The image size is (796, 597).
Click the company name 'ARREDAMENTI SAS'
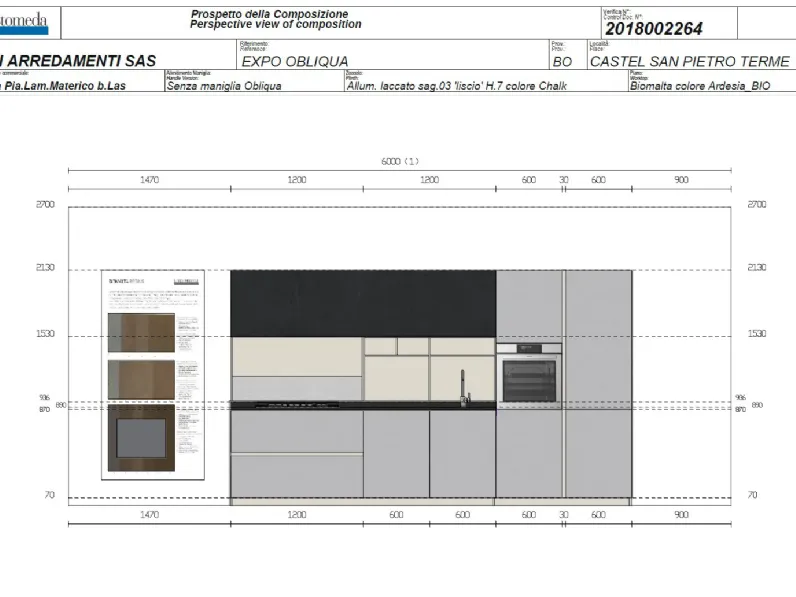tap(81, 61)
